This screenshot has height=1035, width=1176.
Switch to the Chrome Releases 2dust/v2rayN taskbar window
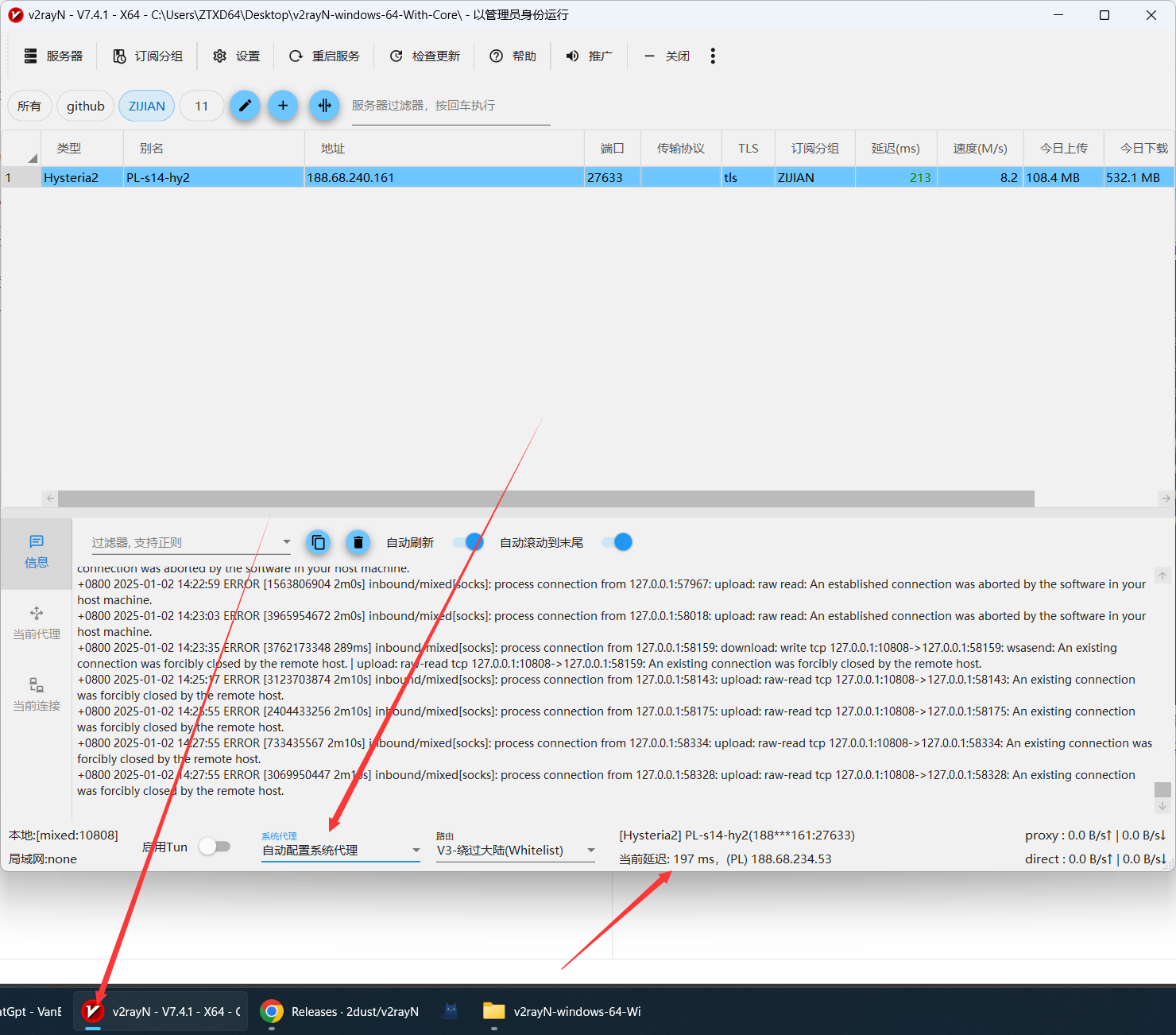(x=340, y=1011)
